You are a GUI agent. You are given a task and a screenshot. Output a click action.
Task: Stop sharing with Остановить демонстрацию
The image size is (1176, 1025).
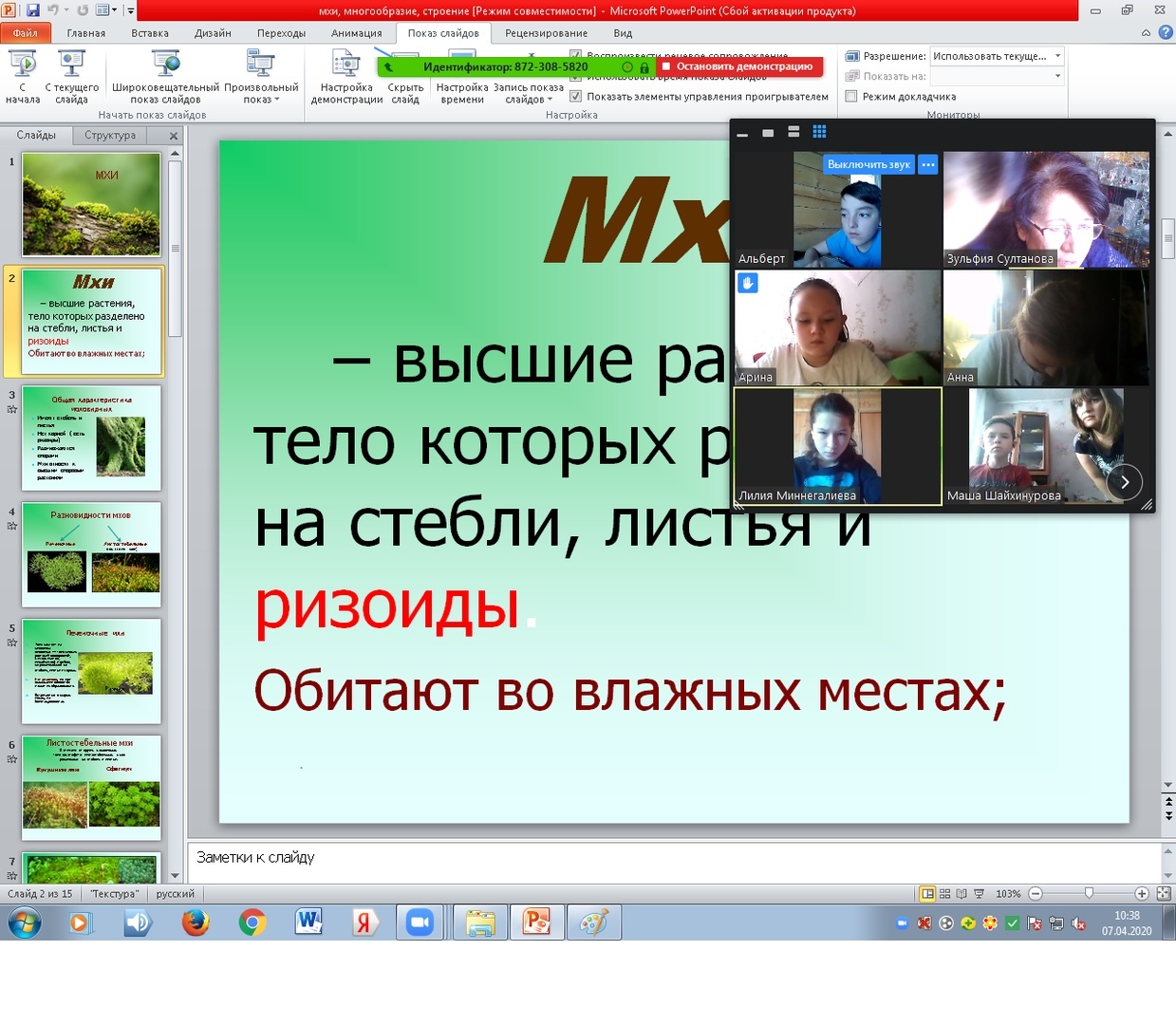pyautogui.click(x=738, y=67)
